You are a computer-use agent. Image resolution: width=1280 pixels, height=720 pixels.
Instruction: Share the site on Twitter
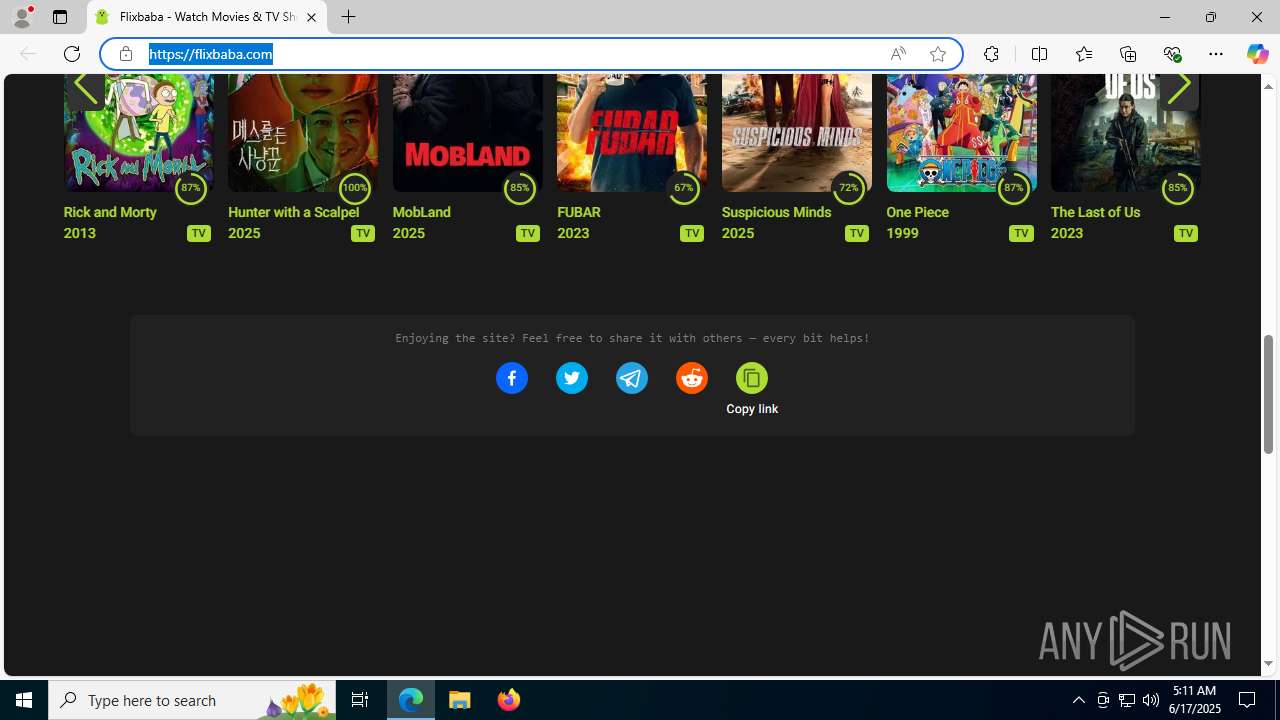(x=571, y=378)
